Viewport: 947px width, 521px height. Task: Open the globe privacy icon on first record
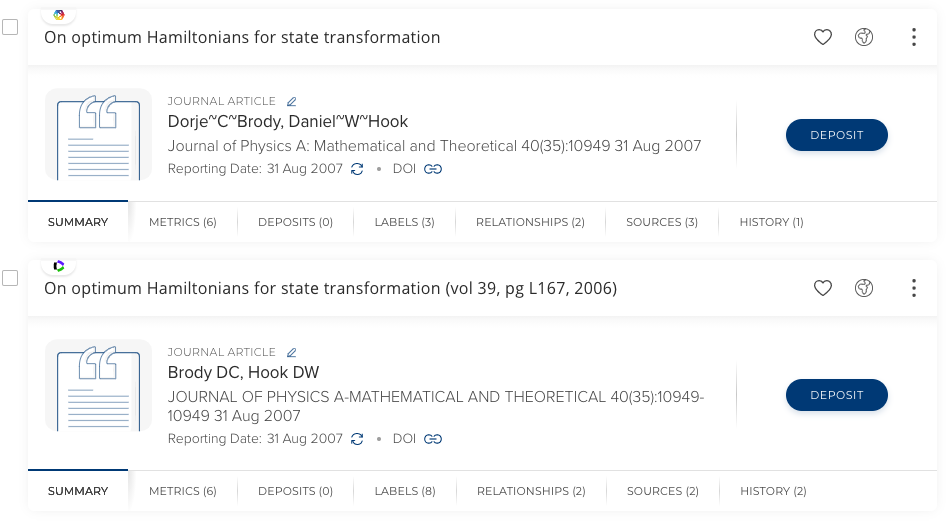(x=864, y=38)
